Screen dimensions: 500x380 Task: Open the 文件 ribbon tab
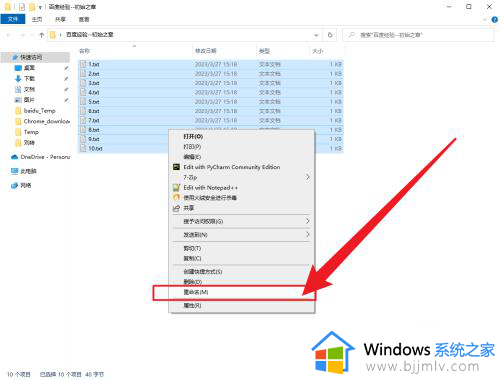13,19
